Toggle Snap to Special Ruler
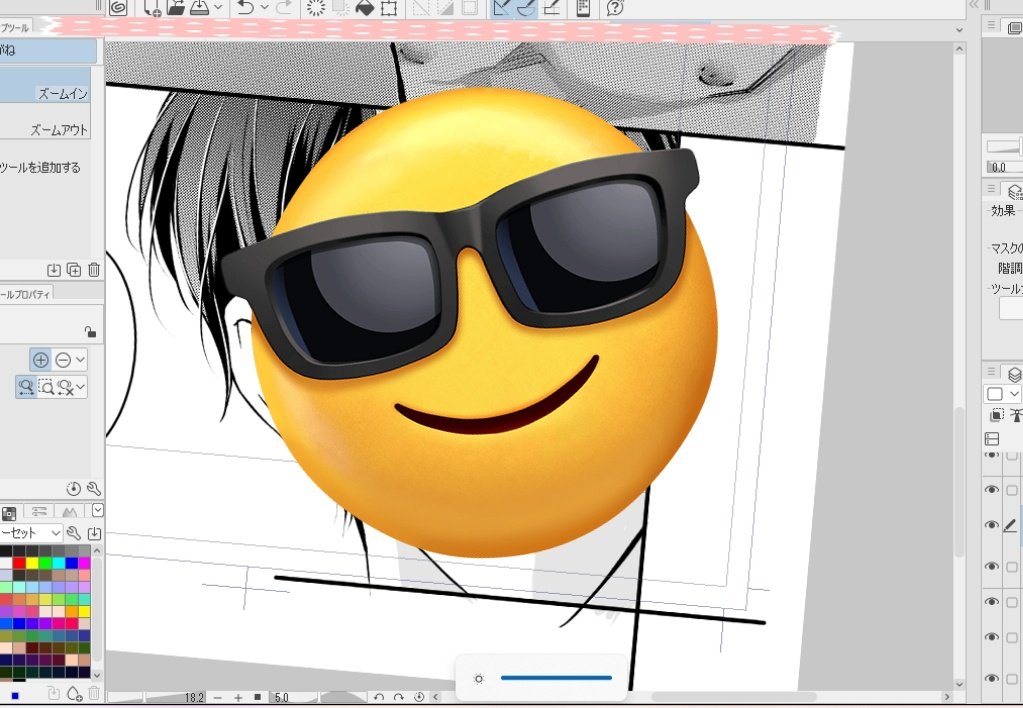This screenshot has height=708, width=1023. point(526,7)
